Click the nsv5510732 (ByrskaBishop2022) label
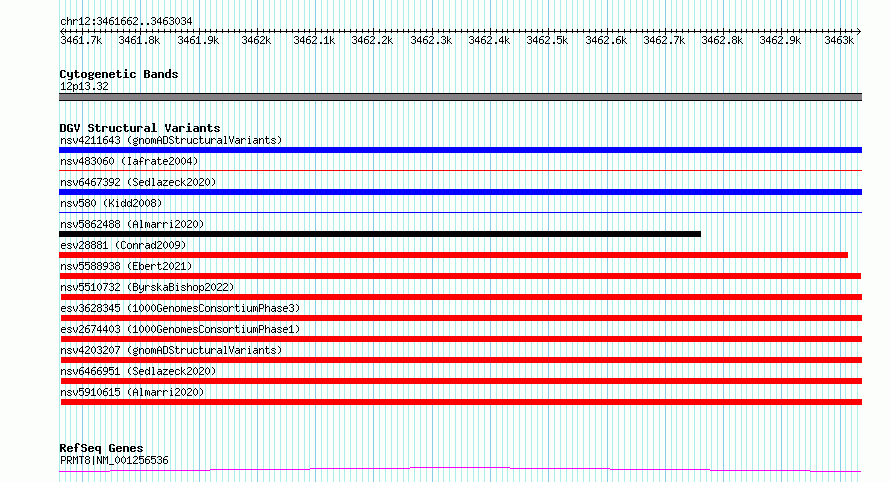 tap(147, 287)
